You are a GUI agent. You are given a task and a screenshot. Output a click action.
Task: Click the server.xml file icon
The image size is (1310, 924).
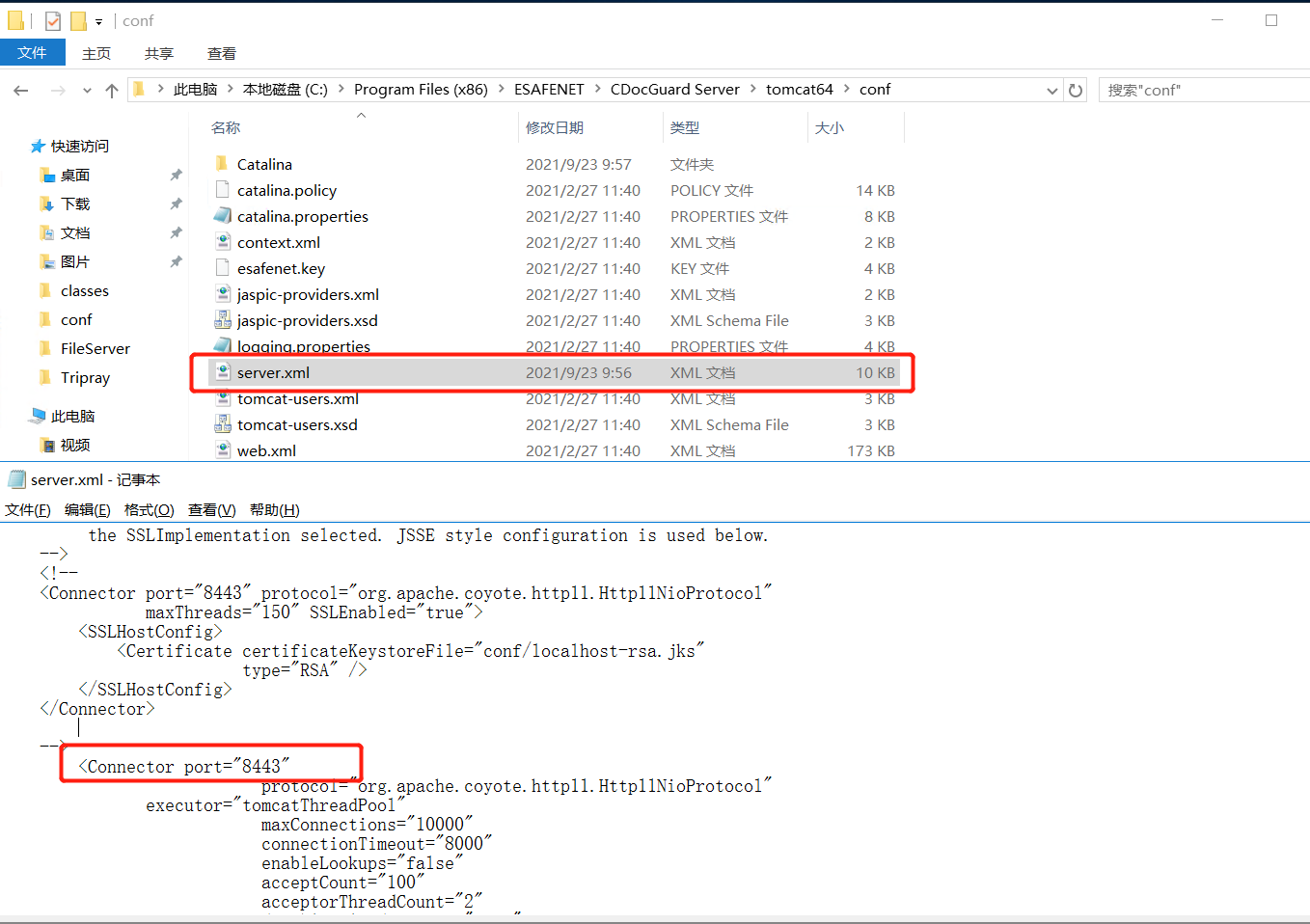click(223, 372)
